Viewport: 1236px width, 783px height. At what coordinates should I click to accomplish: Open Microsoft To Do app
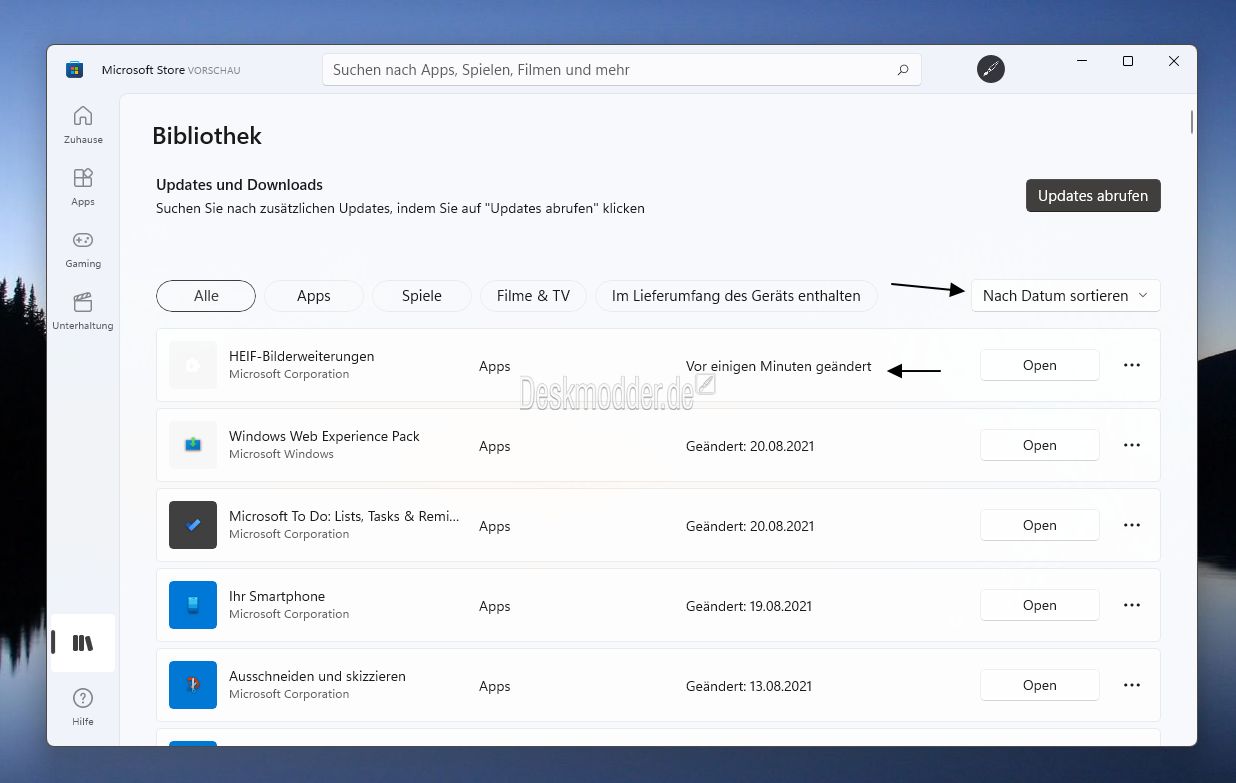pyautogui.click(x=1040, y=525)
